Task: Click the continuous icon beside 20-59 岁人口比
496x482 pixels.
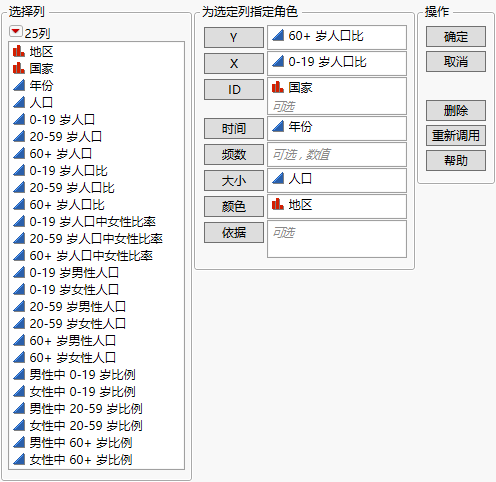Action: tap(19, 188)
